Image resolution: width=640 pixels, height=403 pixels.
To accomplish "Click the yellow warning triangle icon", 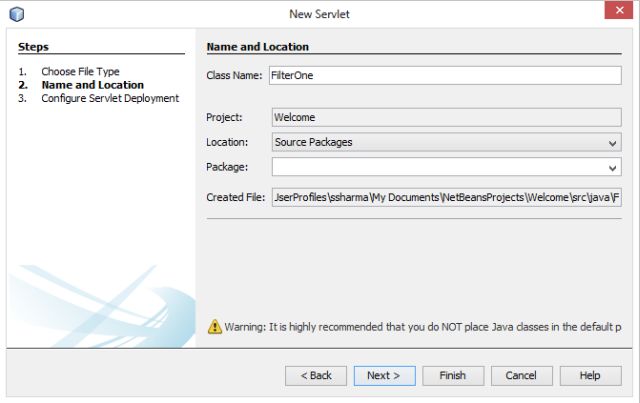I will click(x=214, y=326).
